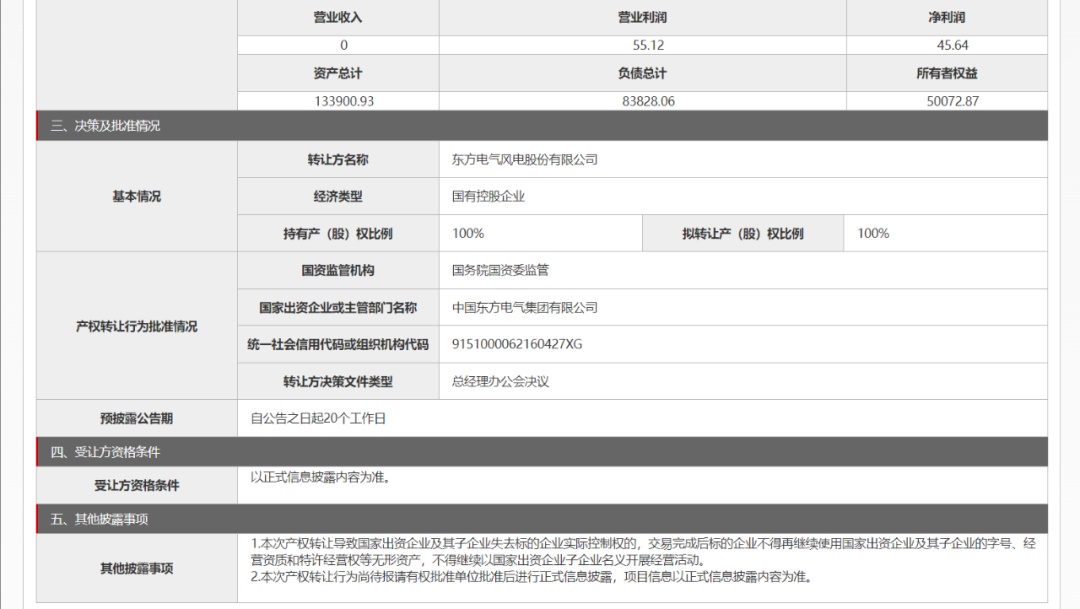Click the 四、受让方资格条件 section header bar
This screenshot has height=609, width=1080.
[105, 452]
